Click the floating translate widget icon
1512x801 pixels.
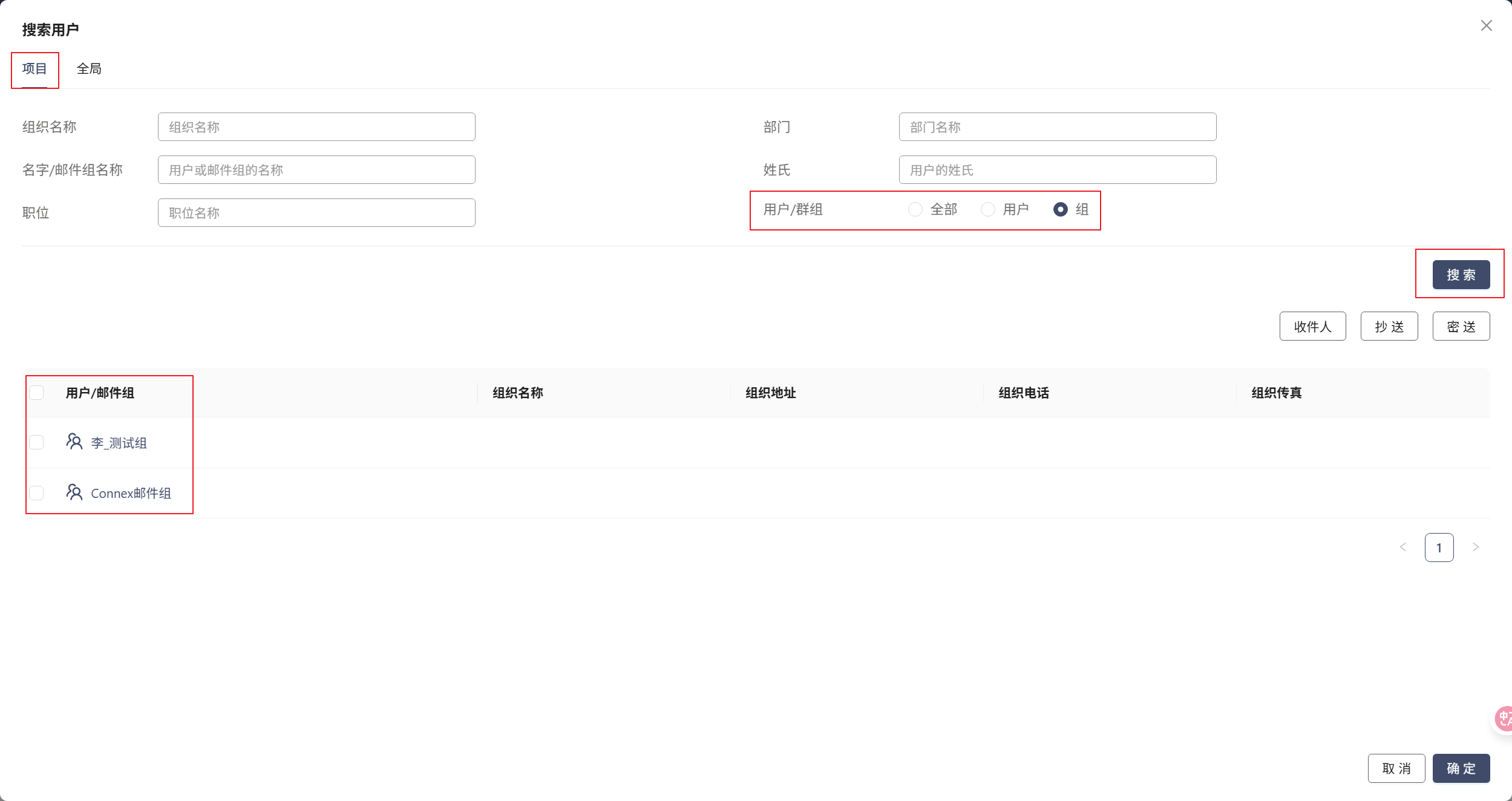[x=1504, y=719]
